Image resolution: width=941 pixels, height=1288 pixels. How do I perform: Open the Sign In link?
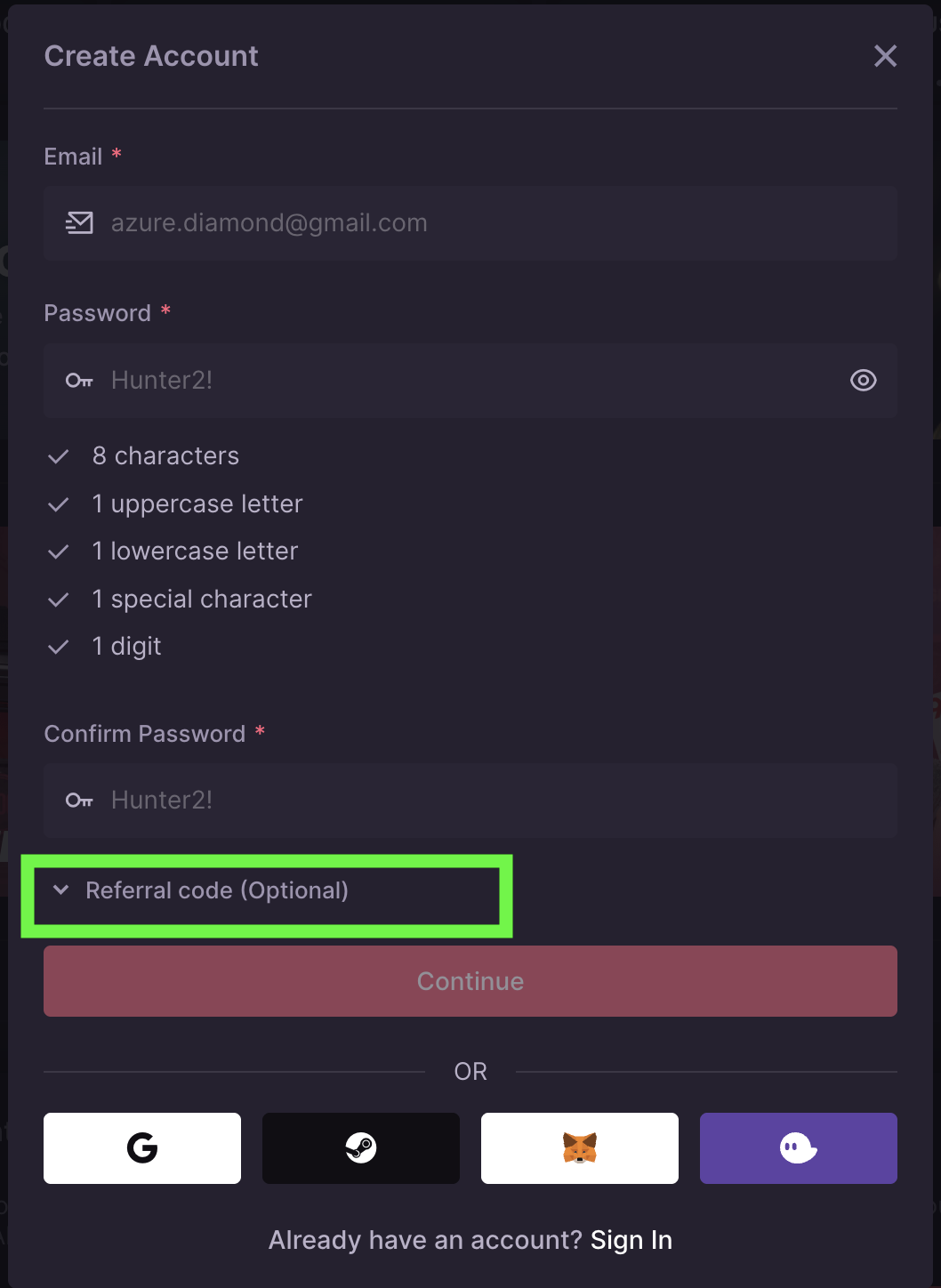pyautogui.click(x=631, y=1239)
